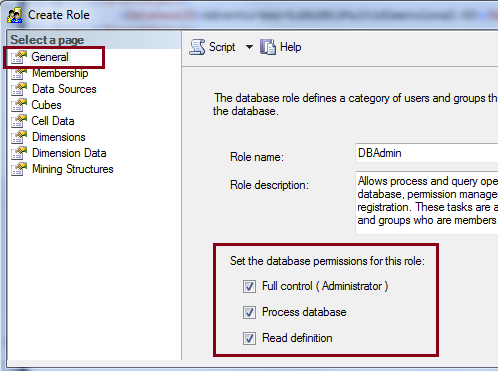Viewport: 498px width, 373px height.
Task: Click the Help document icon
Action: [268, 47]
